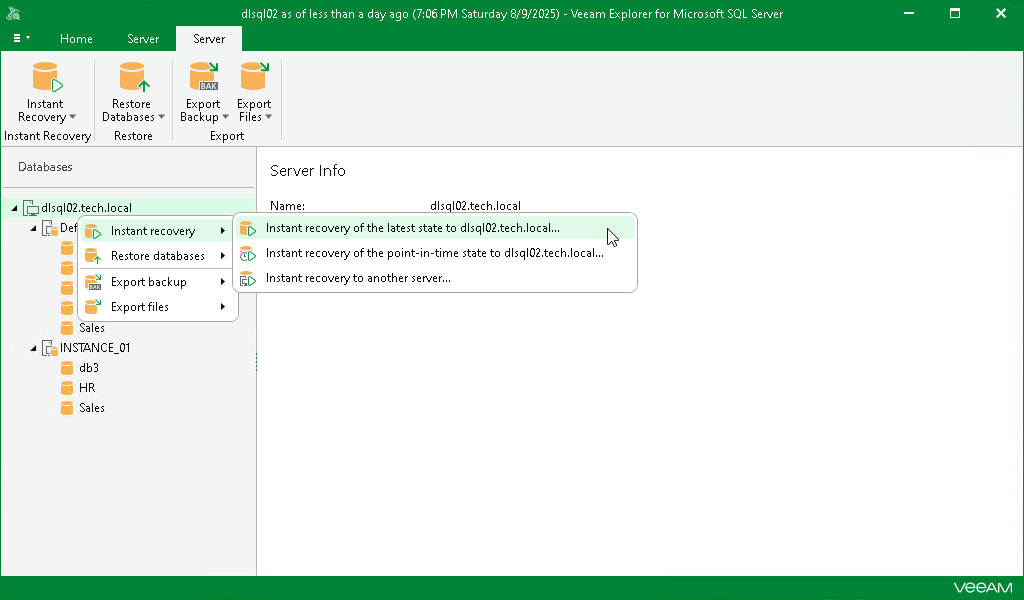The image size is (1024, 600).
Task: Click the Veeam Explorer app icon
Action: tap(13, 13)
